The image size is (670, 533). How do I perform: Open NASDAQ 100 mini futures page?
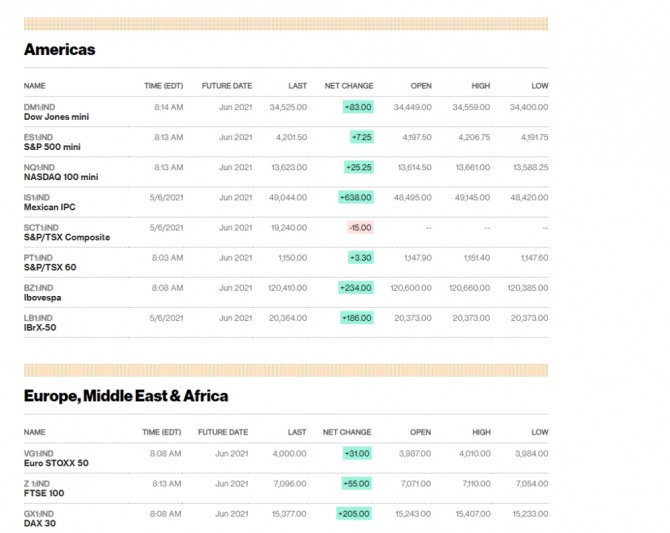pos(60,177)
